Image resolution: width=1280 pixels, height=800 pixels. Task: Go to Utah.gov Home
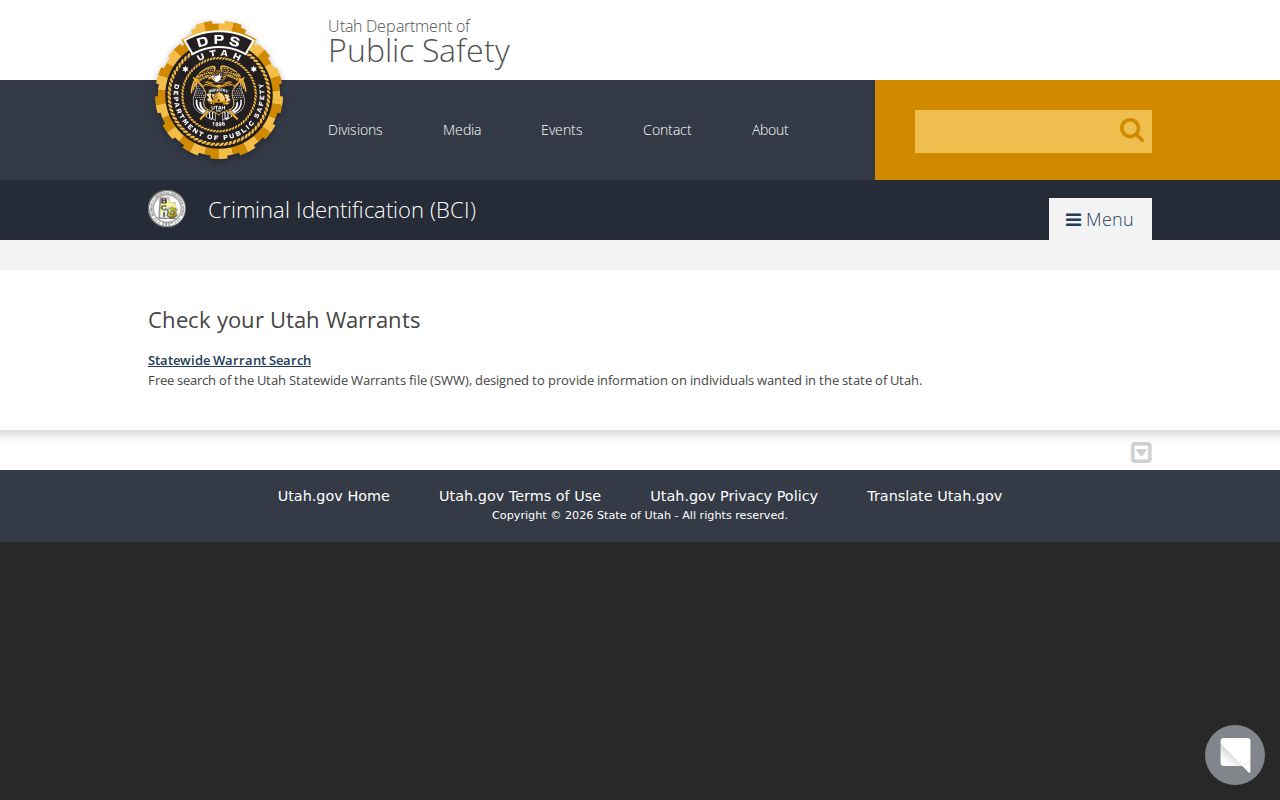tap(334, 496)
